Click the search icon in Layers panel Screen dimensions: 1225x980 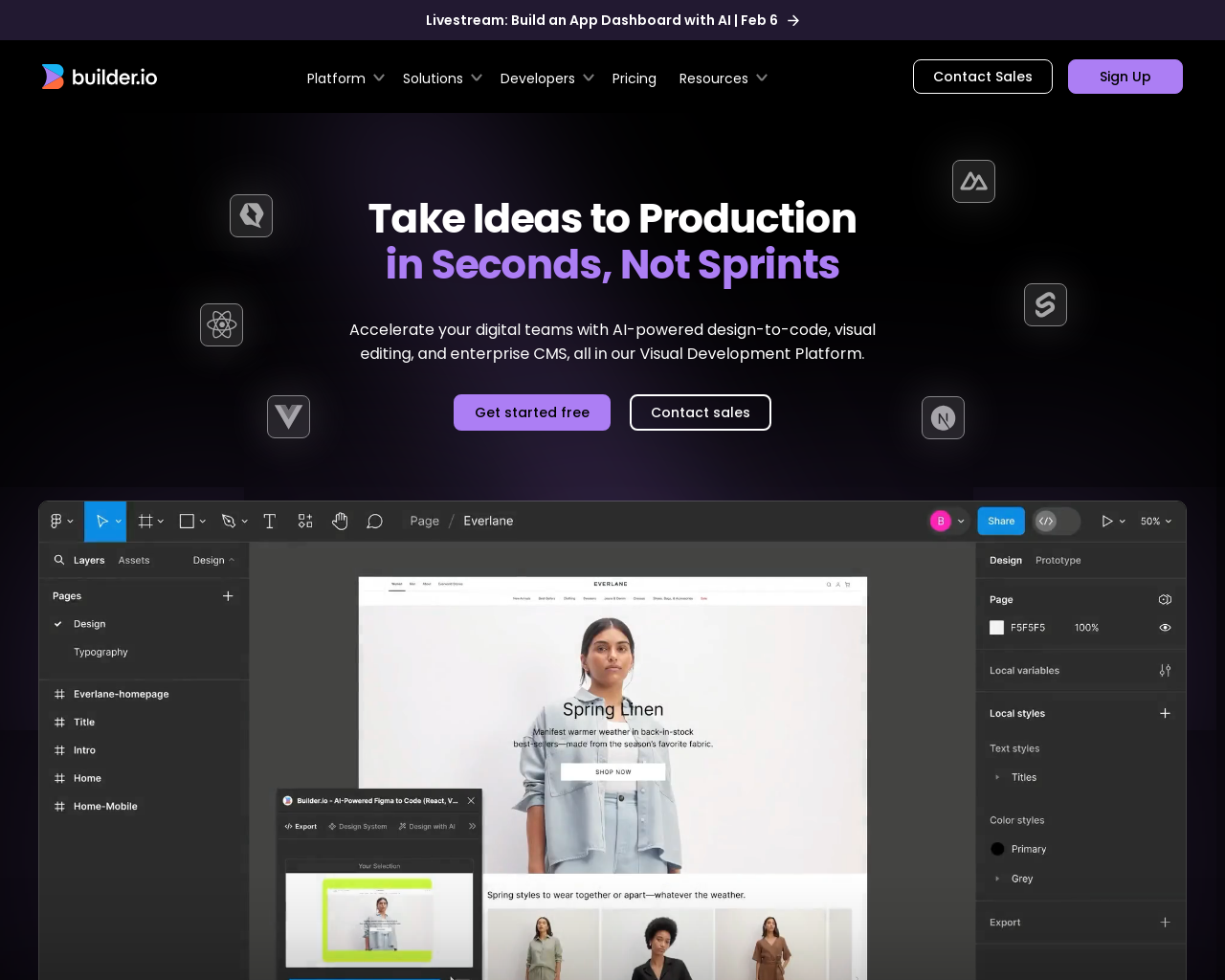59,560
